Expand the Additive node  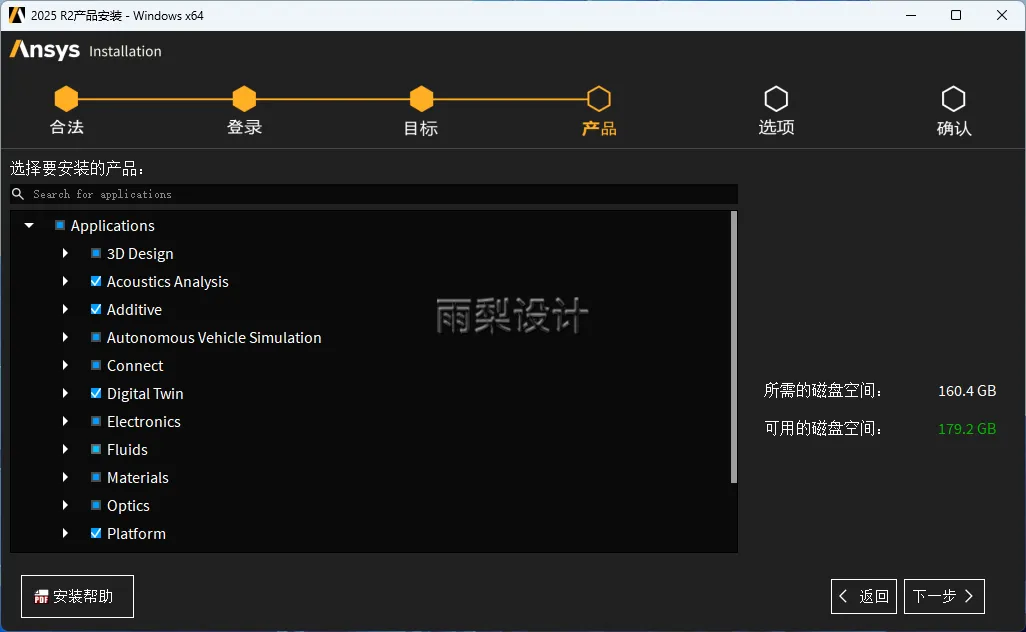pos(65,309)
